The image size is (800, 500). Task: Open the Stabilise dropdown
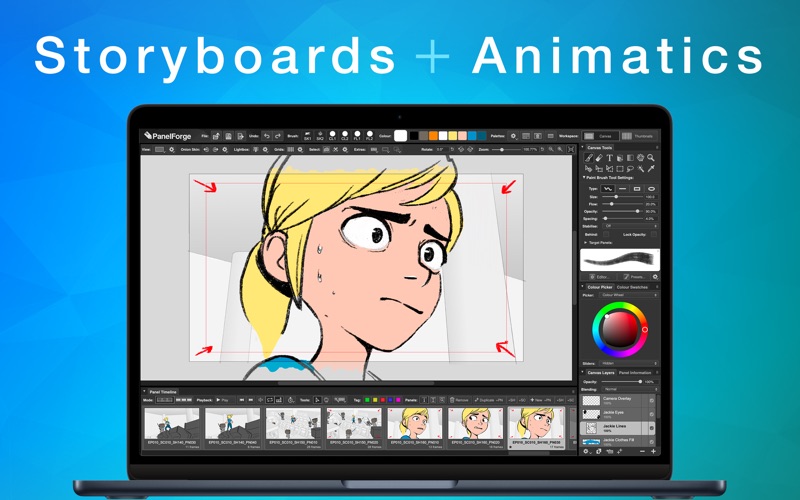coord(630,226)
